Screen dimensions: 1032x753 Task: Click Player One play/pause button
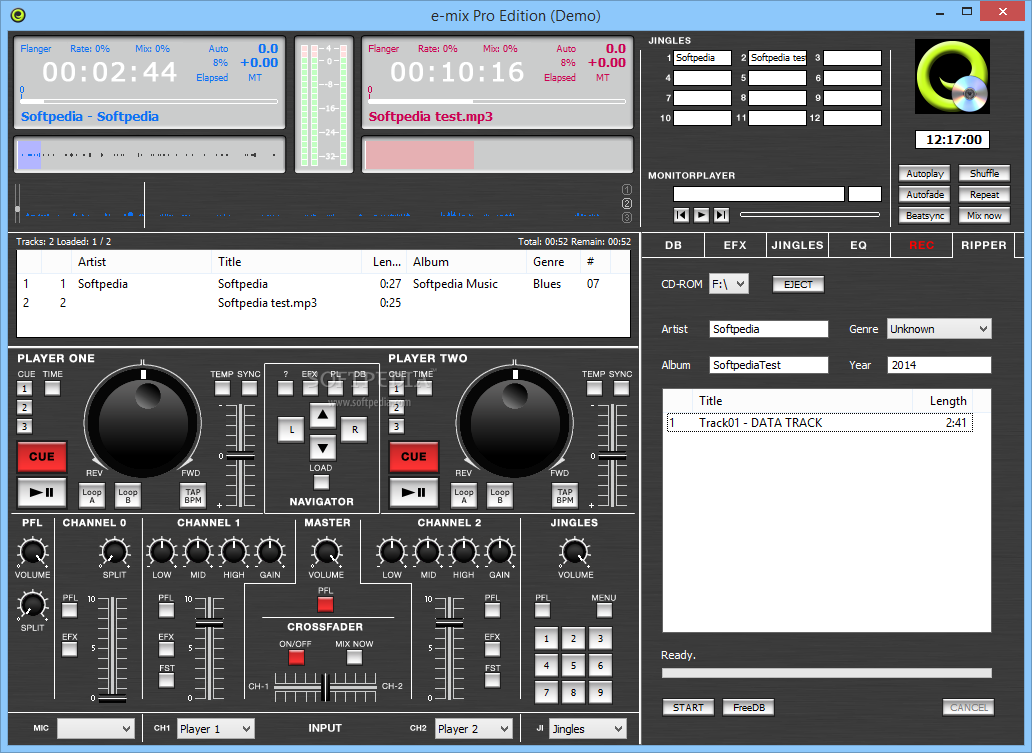(x=41, y=492)
